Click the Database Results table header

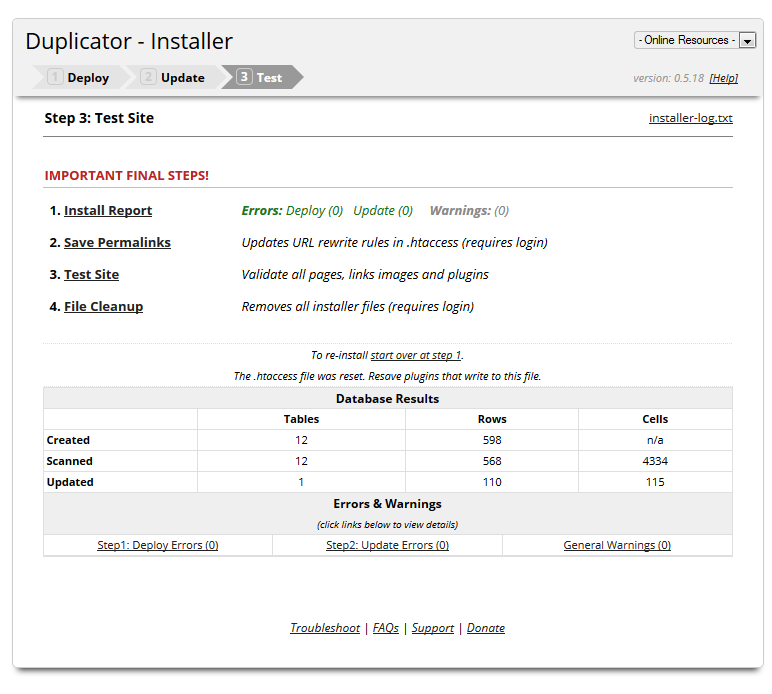[x=387, y=399]
